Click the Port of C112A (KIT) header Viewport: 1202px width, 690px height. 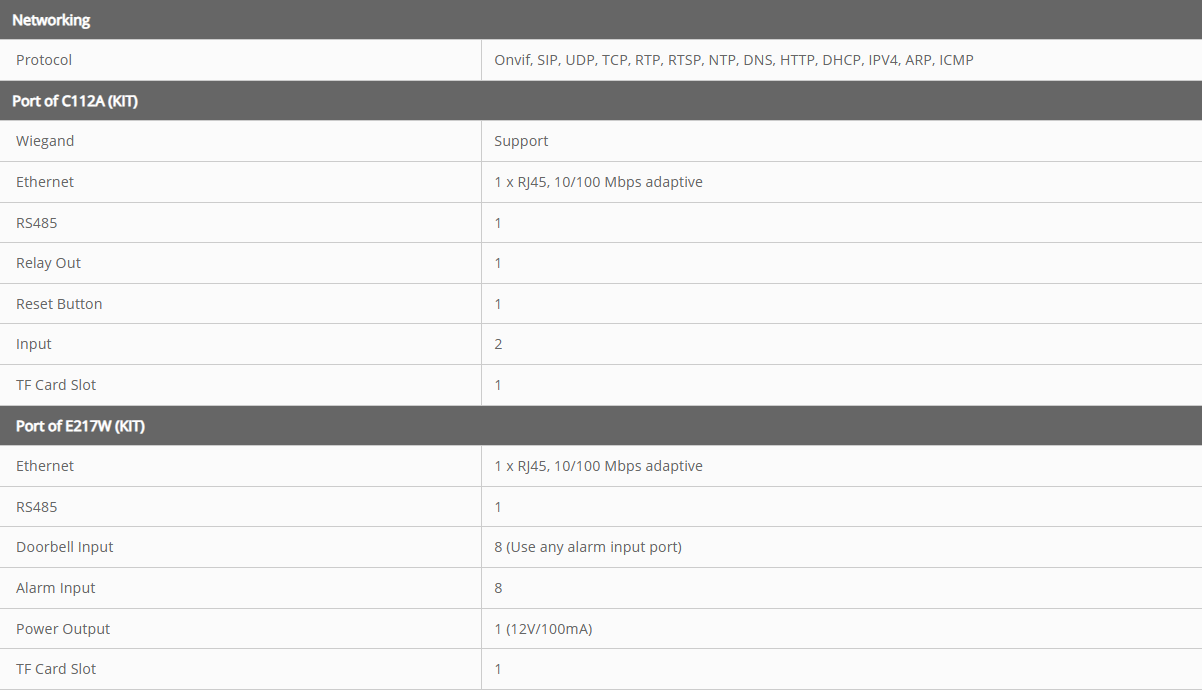pos(601,101)
